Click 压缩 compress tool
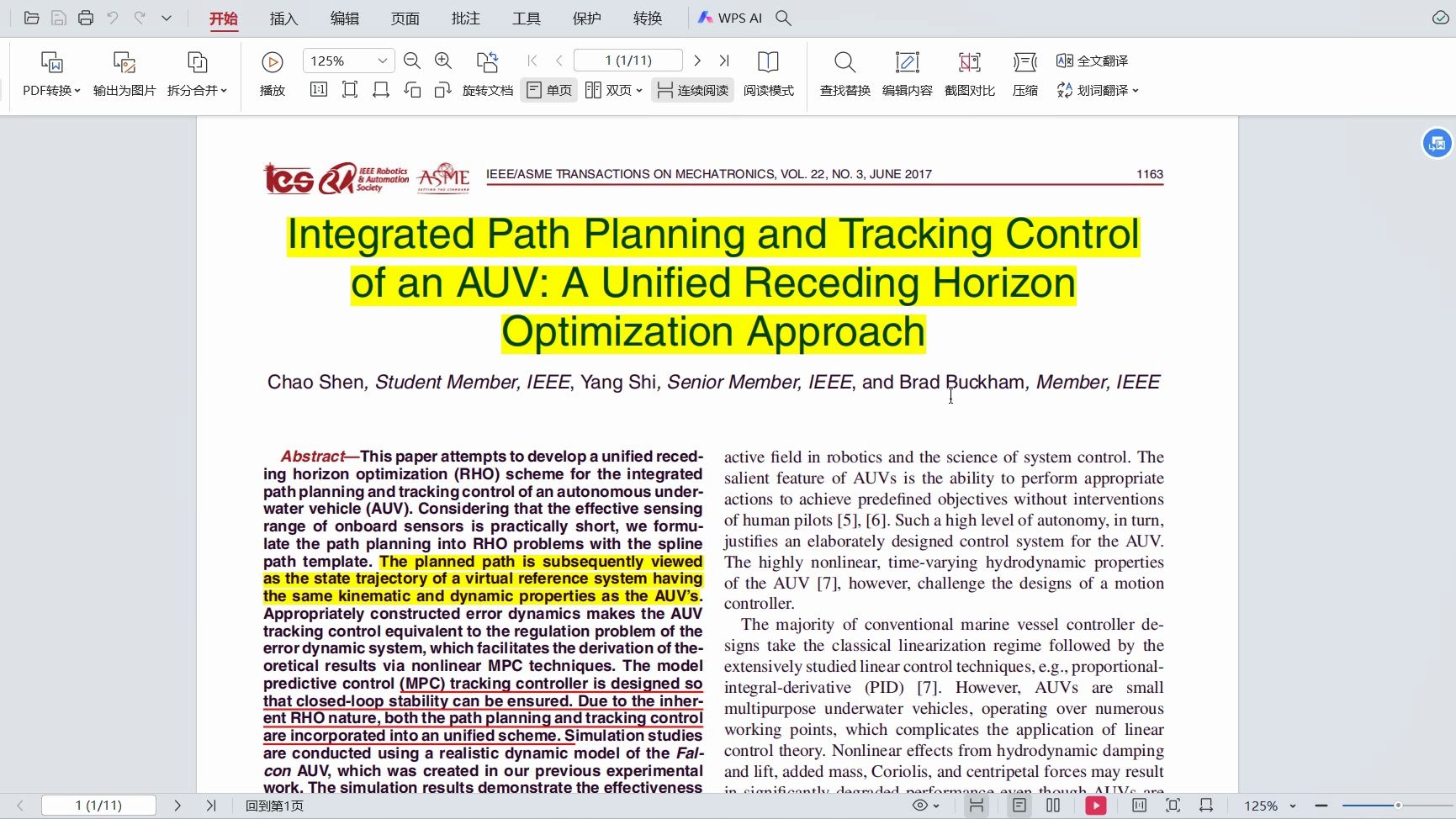 pos(1024,74)
